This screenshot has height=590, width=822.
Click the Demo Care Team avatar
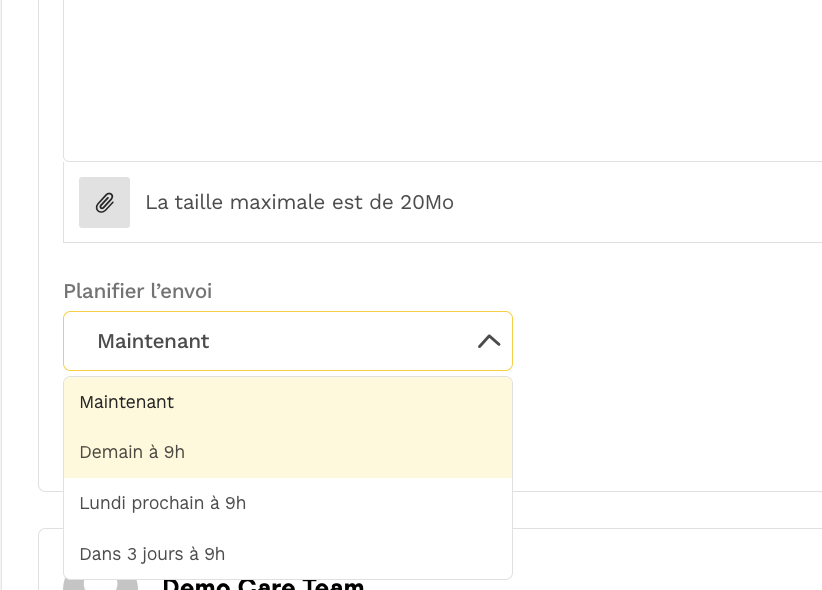[x=100, y=584]
